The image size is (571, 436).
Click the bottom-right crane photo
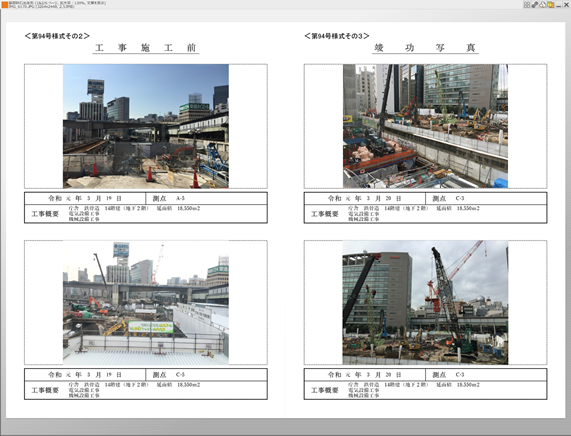coord(425,302)
